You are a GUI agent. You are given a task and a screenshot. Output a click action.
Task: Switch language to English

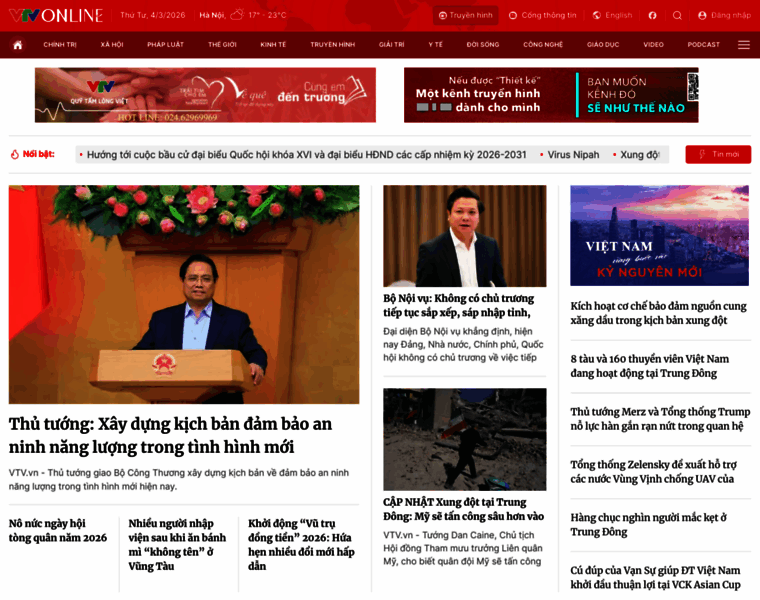[613, 16]
